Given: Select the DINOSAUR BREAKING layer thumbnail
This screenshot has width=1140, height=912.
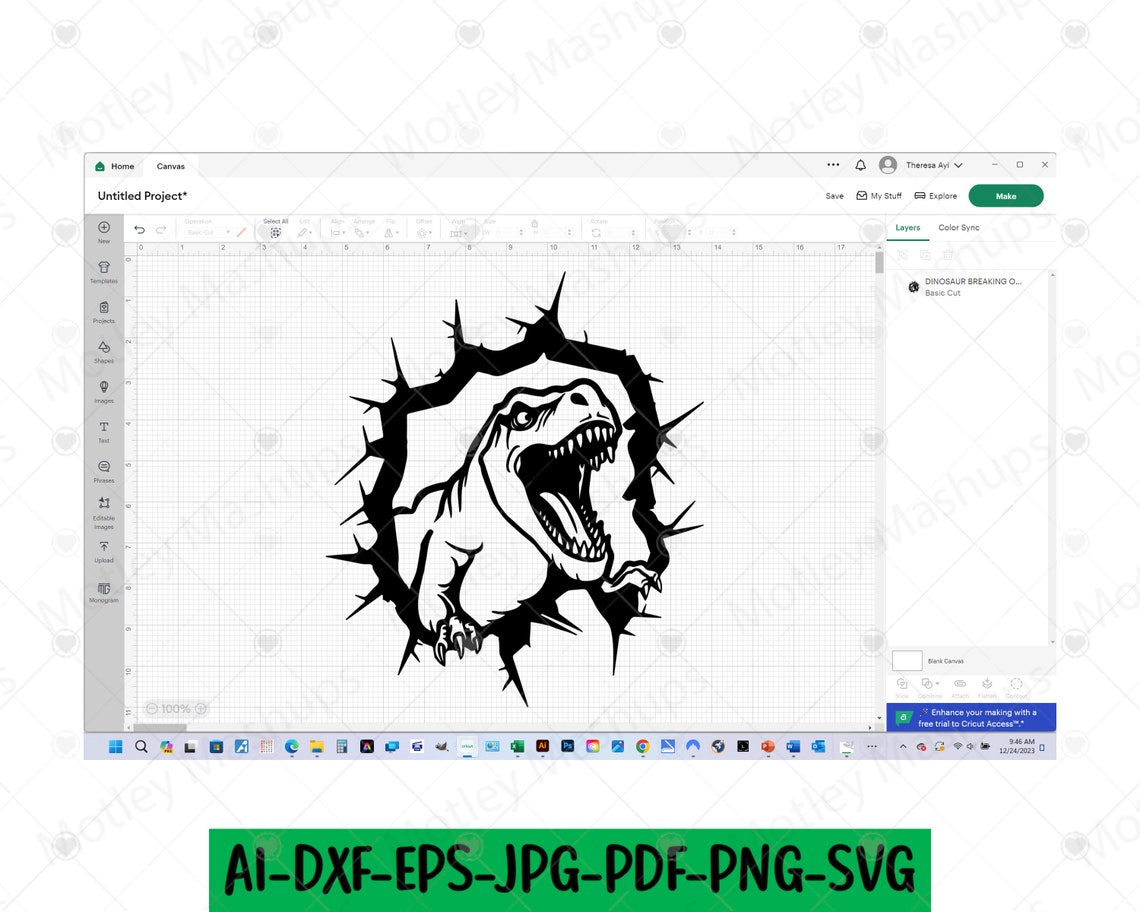Looking at the screenshot, I should coord(913,286).
